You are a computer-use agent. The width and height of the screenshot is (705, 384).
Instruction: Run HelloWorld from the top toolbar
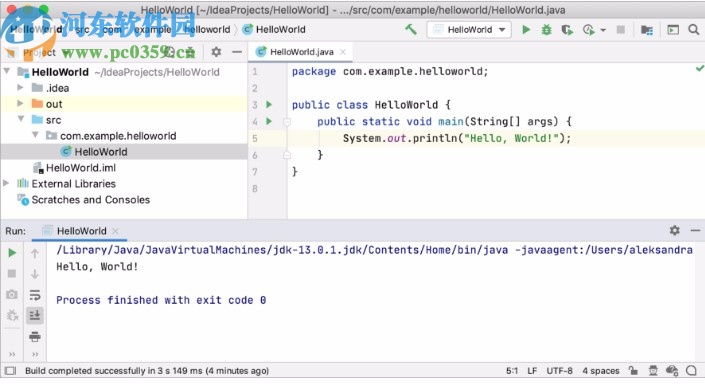[526, 30]
